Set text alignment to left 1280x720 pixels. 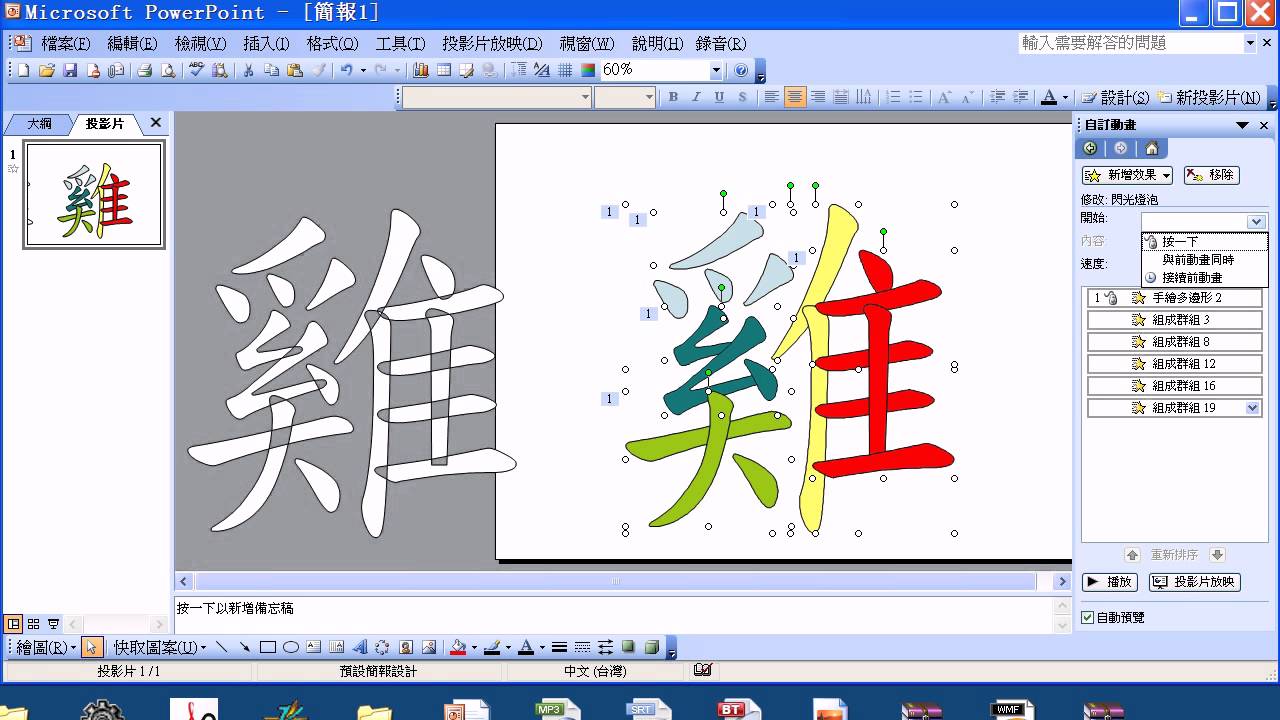[x=771, y=97]
